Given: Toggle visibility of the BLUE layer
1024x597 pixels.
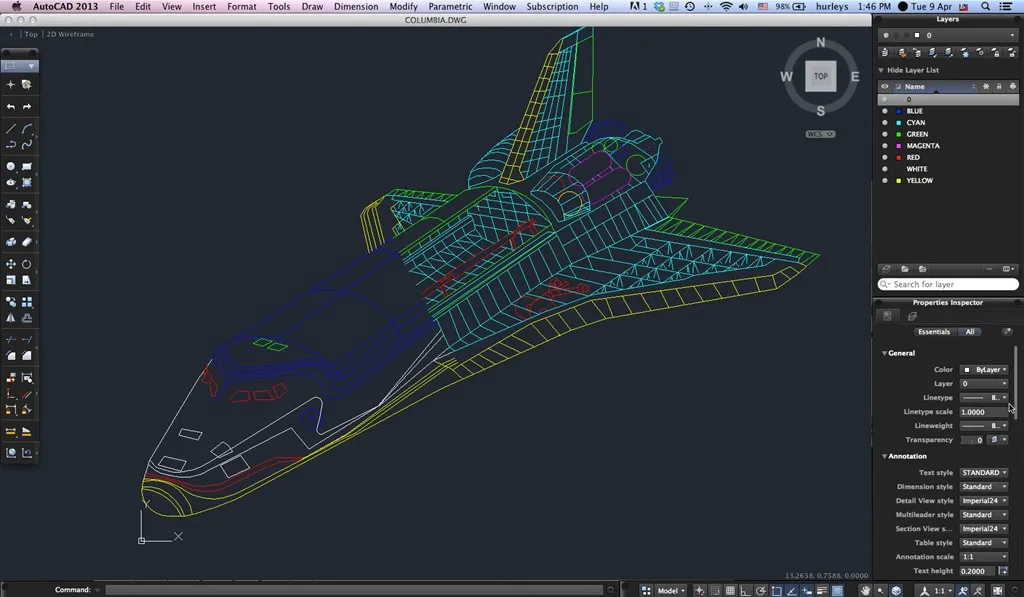Looking at the screenshot, I should (x=884, y=111).
